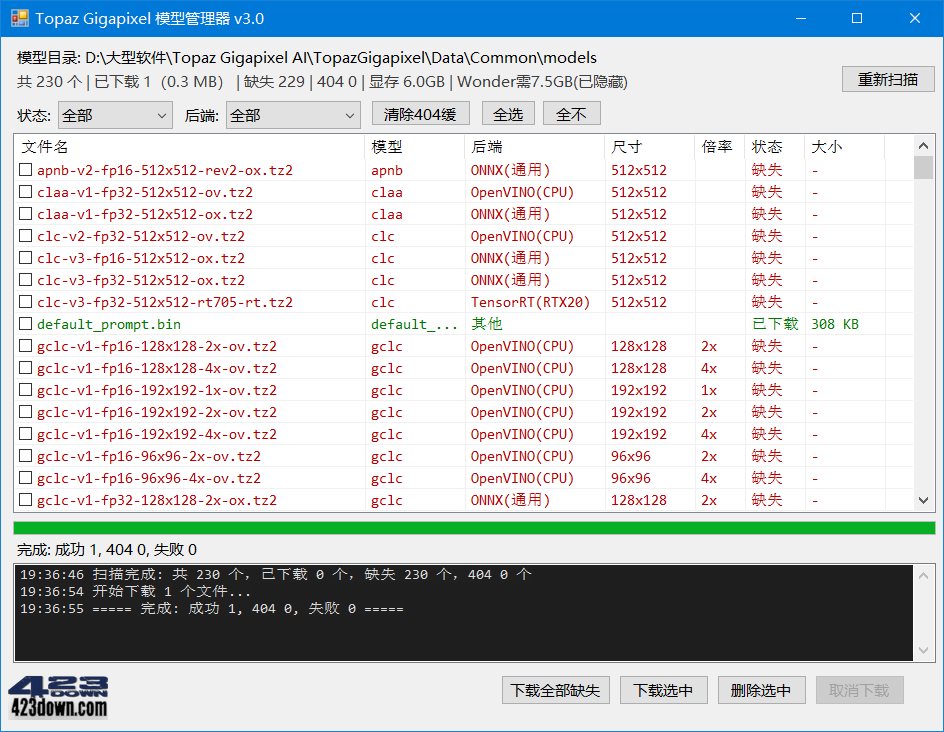Viewport: 944px width, 732px height.
Task: Click the apnb model cell
Action: tap(387, 170)
